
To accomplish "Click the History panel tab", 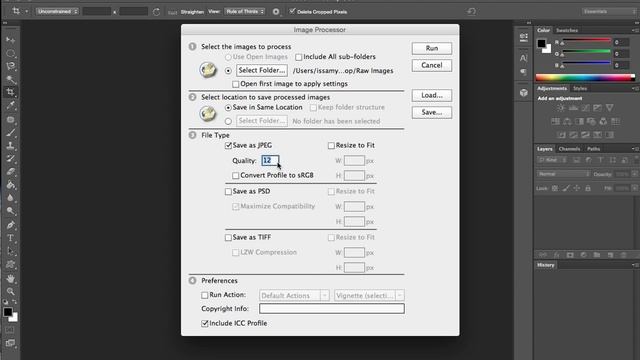I will pos(546,265).
